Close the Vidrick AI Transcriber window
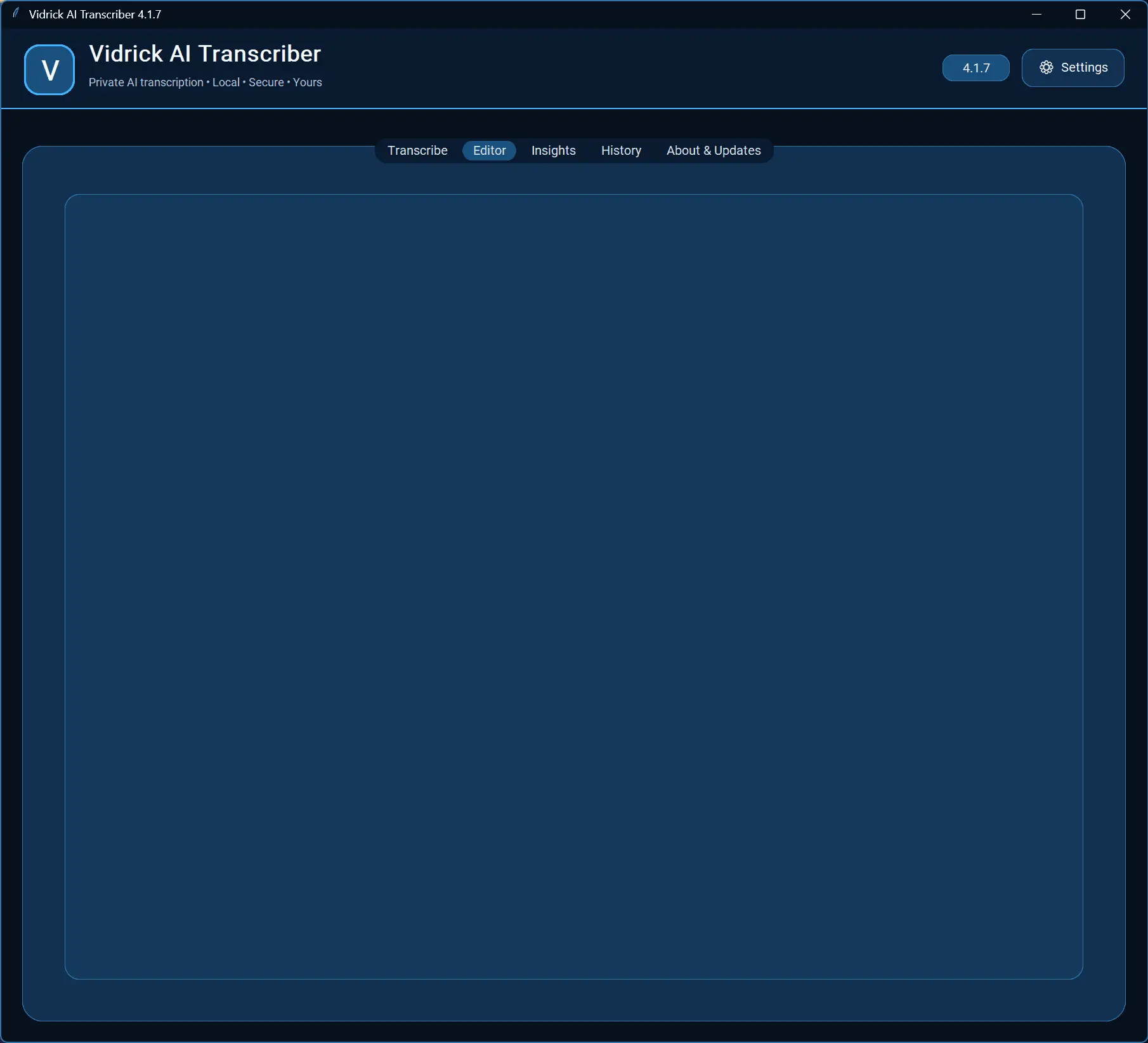Viewport: 1148px width, 1043px height. tap(1125, 14)
